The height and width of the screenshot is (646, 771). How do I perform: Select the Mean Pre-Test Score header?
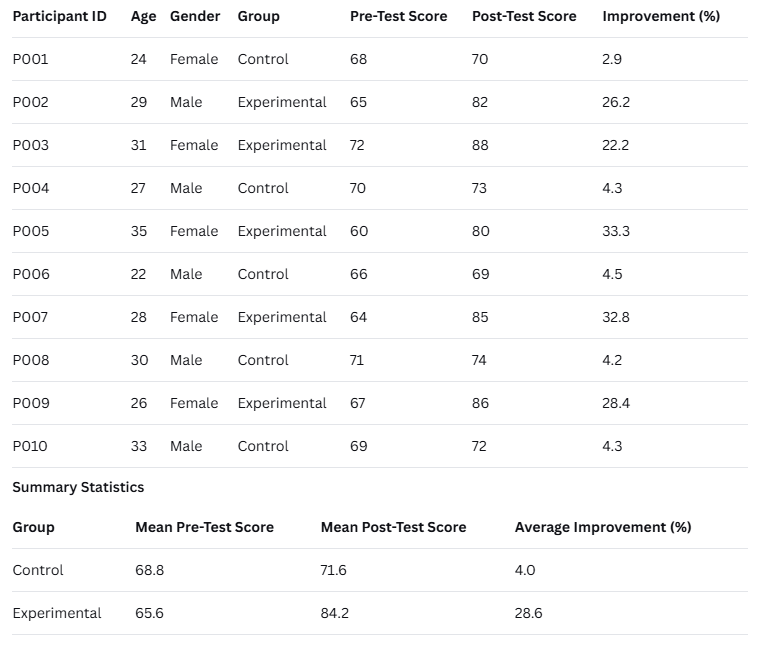[204, 527]
